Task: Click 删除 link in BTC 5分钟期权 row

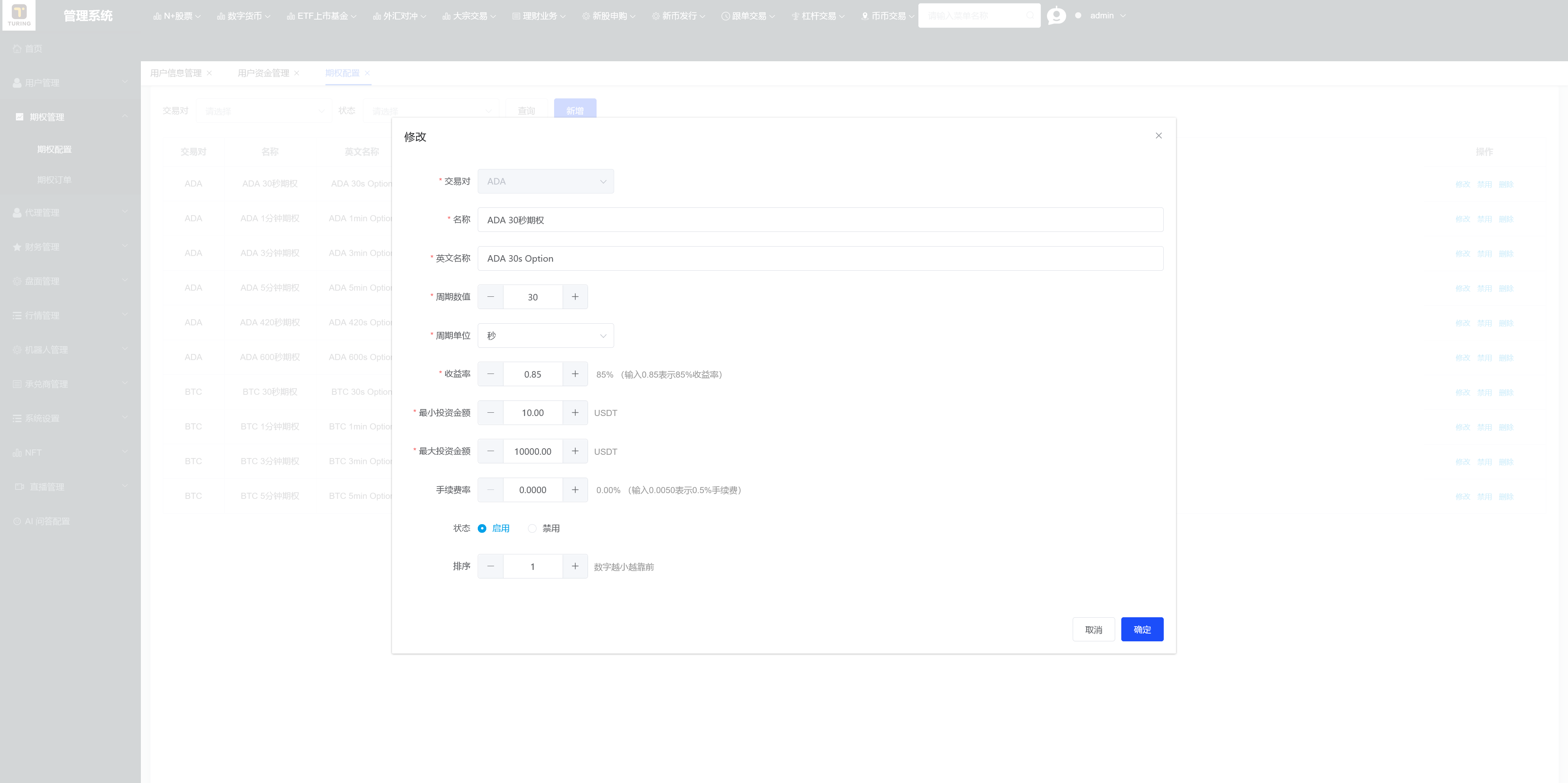Action: 1506,496
